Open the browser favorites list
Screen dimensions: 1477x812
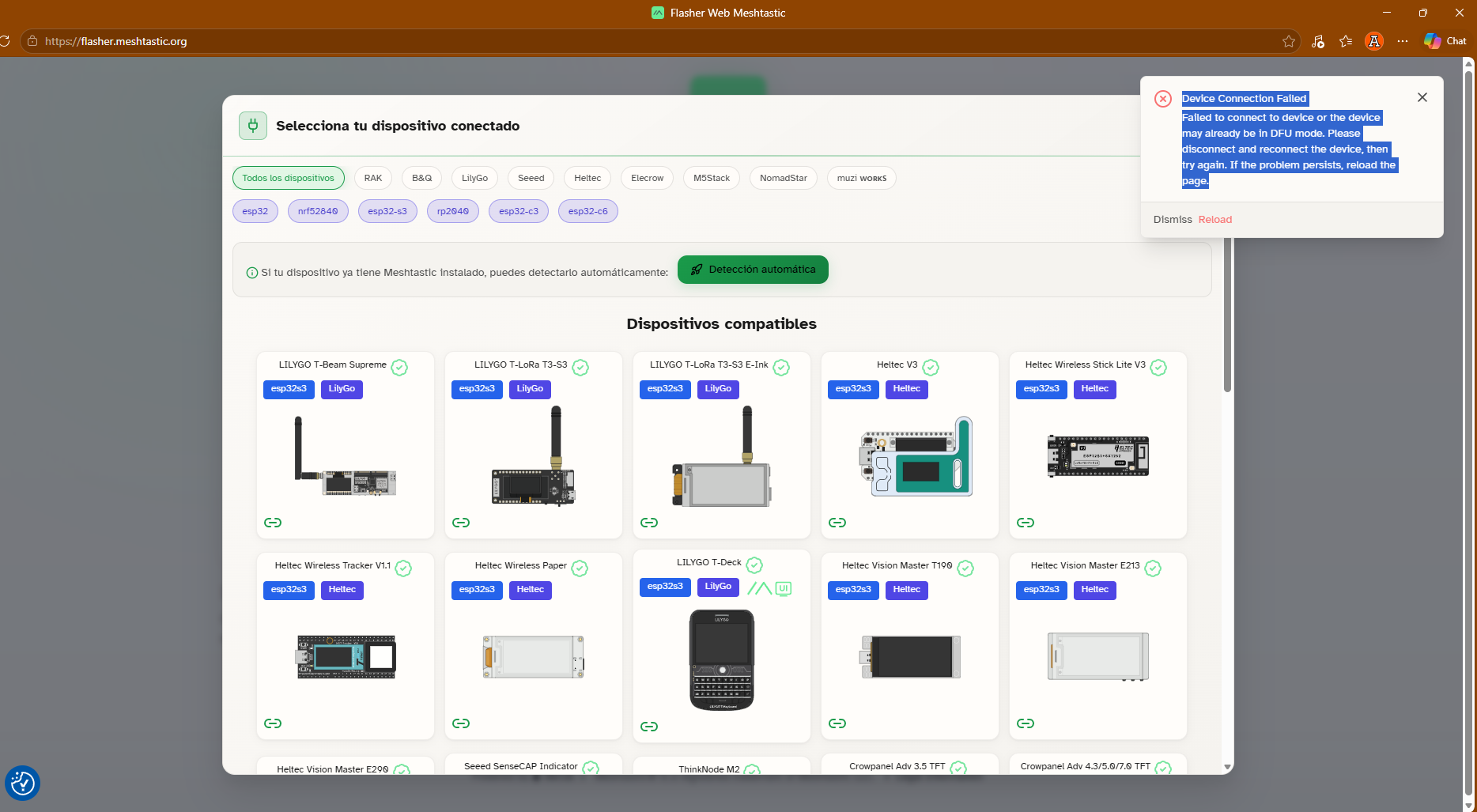1346,41
